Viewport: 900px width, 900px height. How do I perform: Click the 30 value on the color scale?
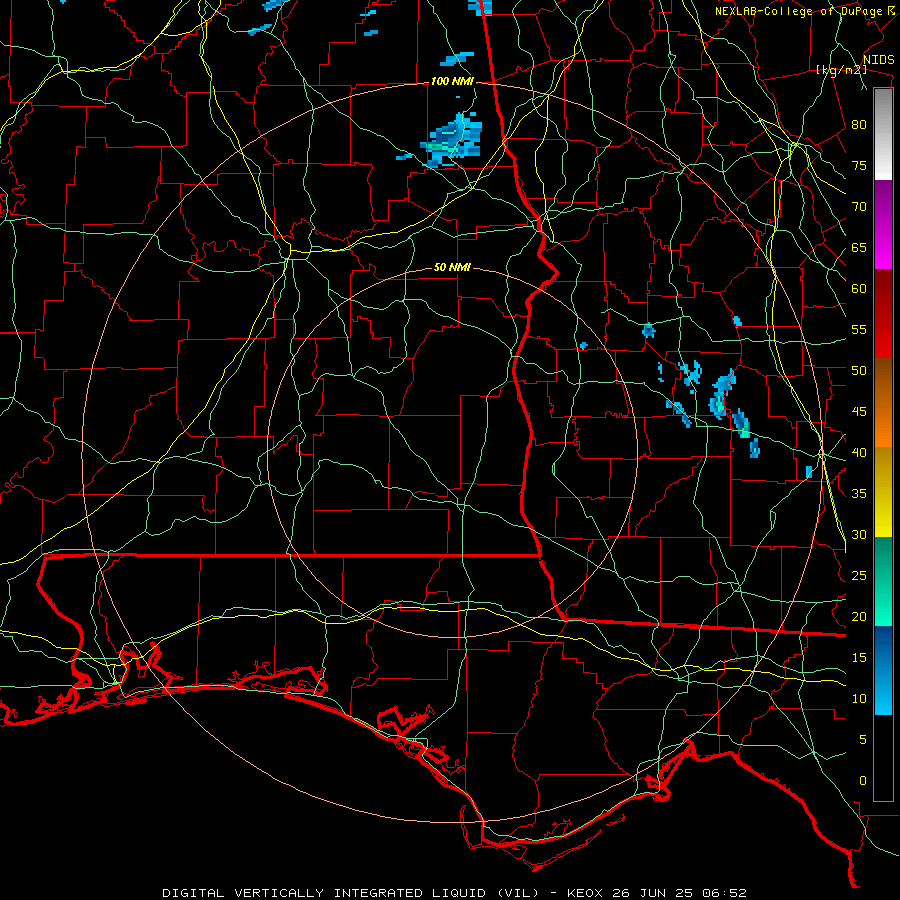click(x=859, y=534)
